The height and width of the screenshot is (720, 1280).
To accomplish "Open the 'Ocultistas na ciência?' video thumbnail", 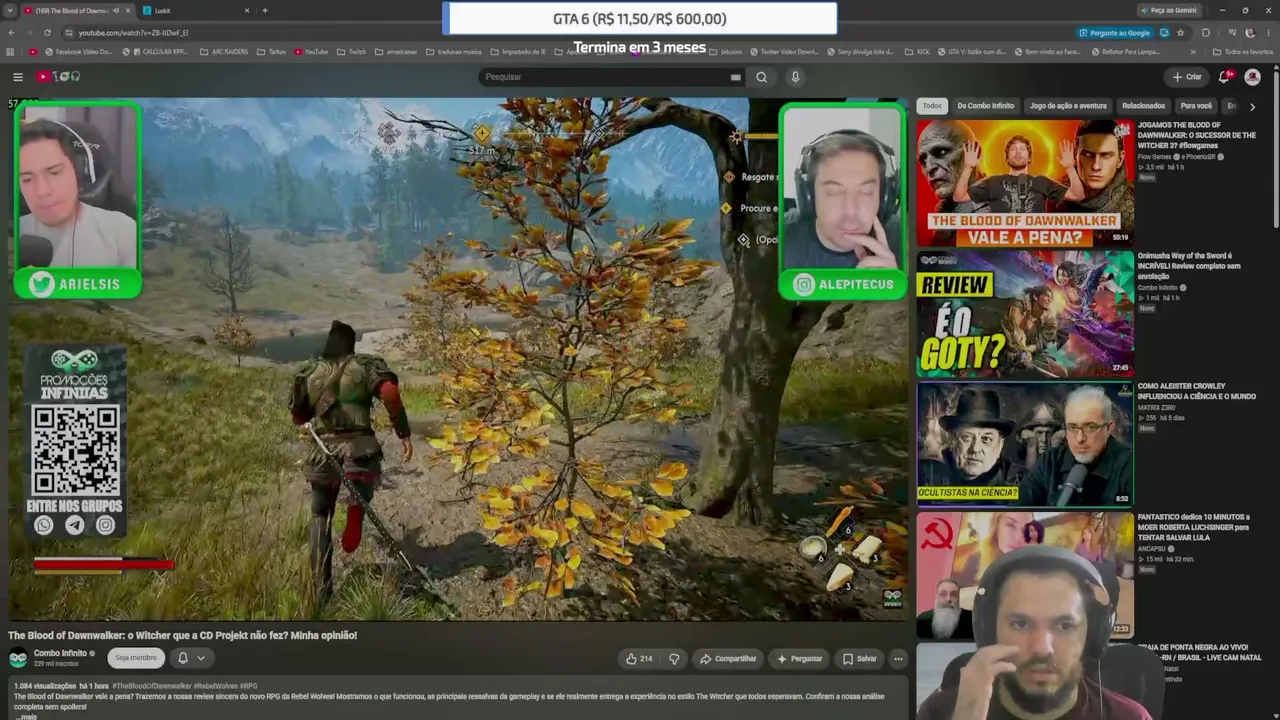I will click(x=1025, y=444).
